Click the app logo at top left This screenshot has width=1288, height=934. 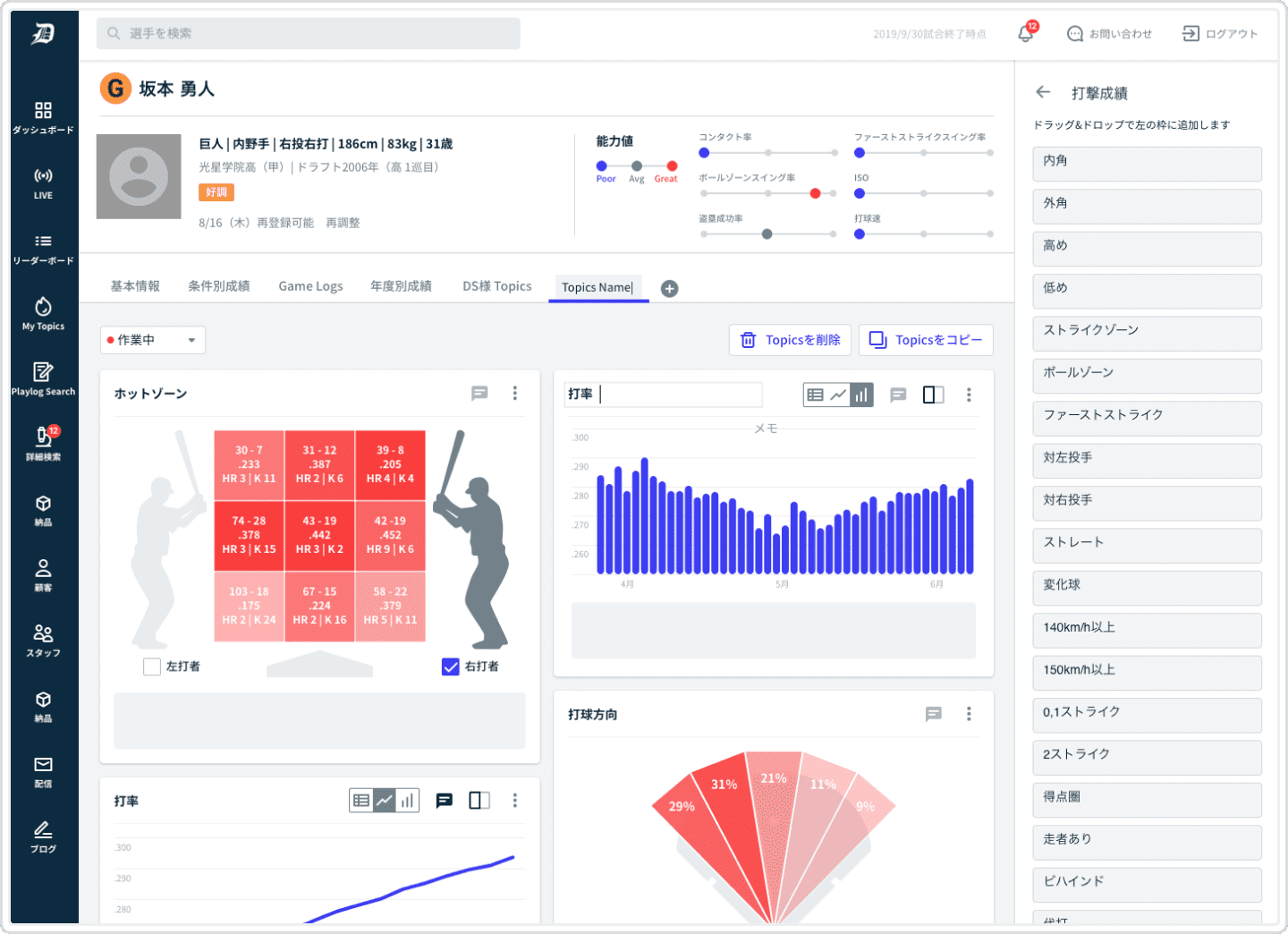coord(43,34)
